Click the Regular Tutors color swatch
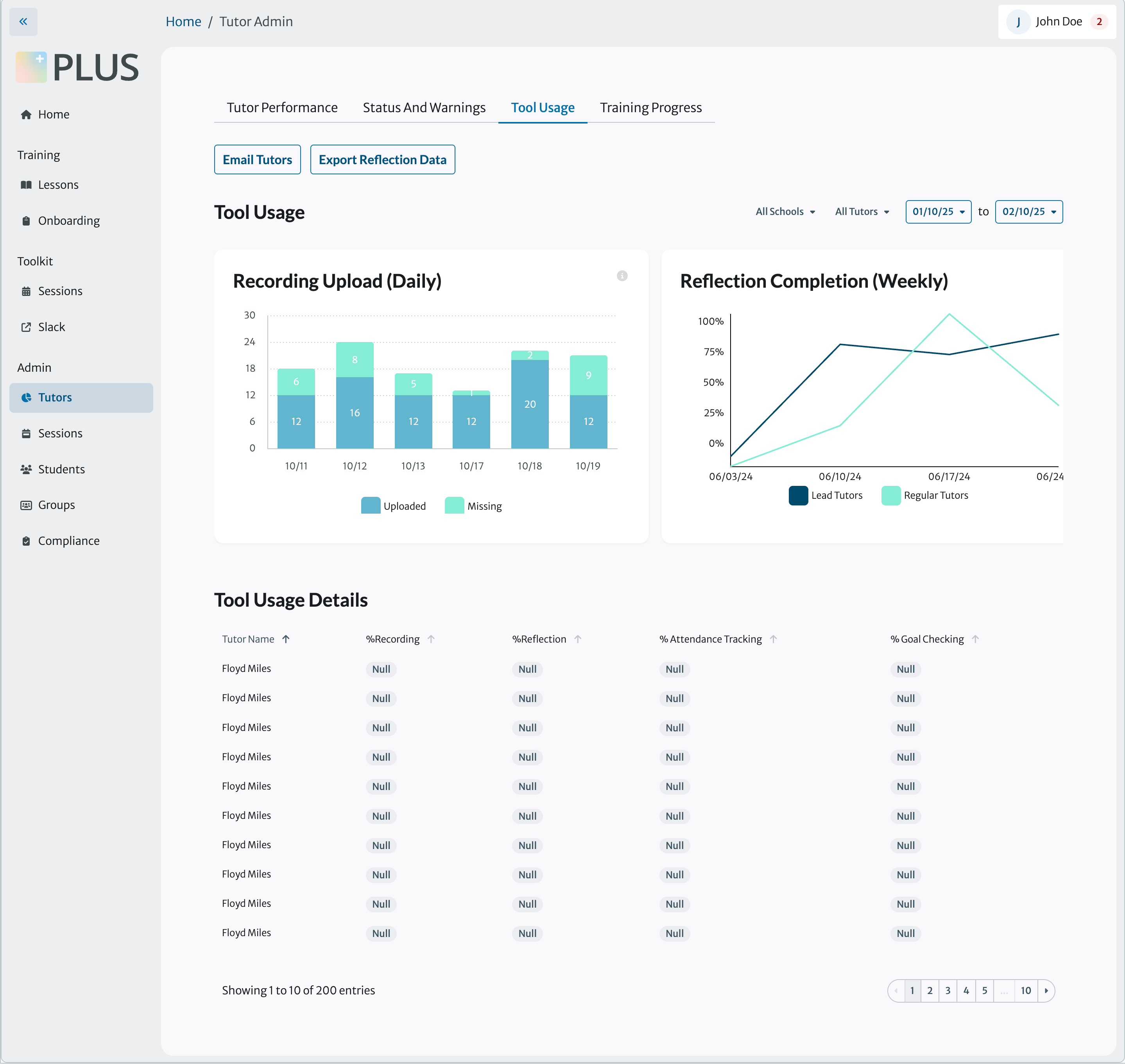This screenshot has width=1125, height=1064. point(891,495)
